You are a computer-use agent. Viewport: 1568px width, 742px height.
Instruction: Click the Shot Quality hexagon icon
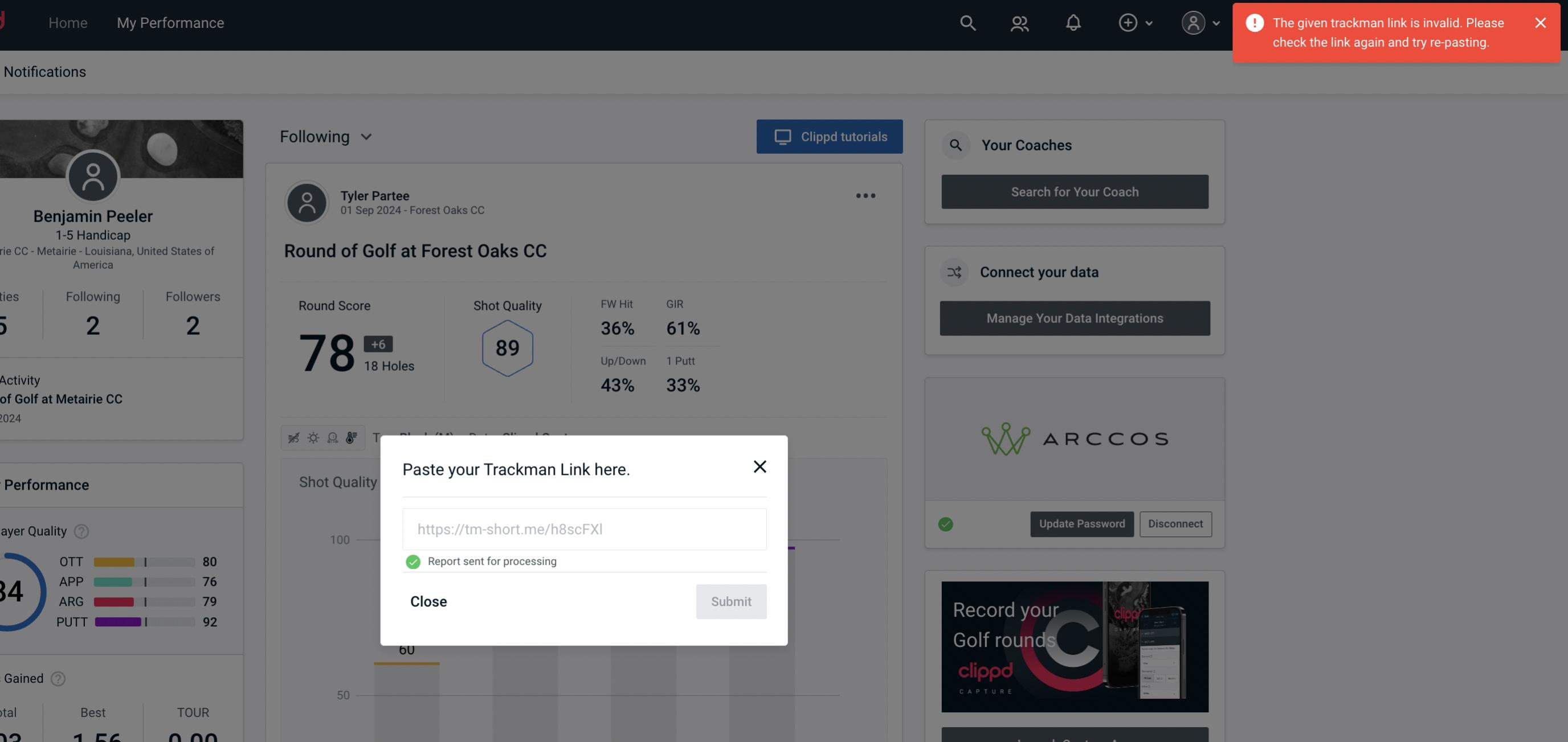(x=506, y=348)
